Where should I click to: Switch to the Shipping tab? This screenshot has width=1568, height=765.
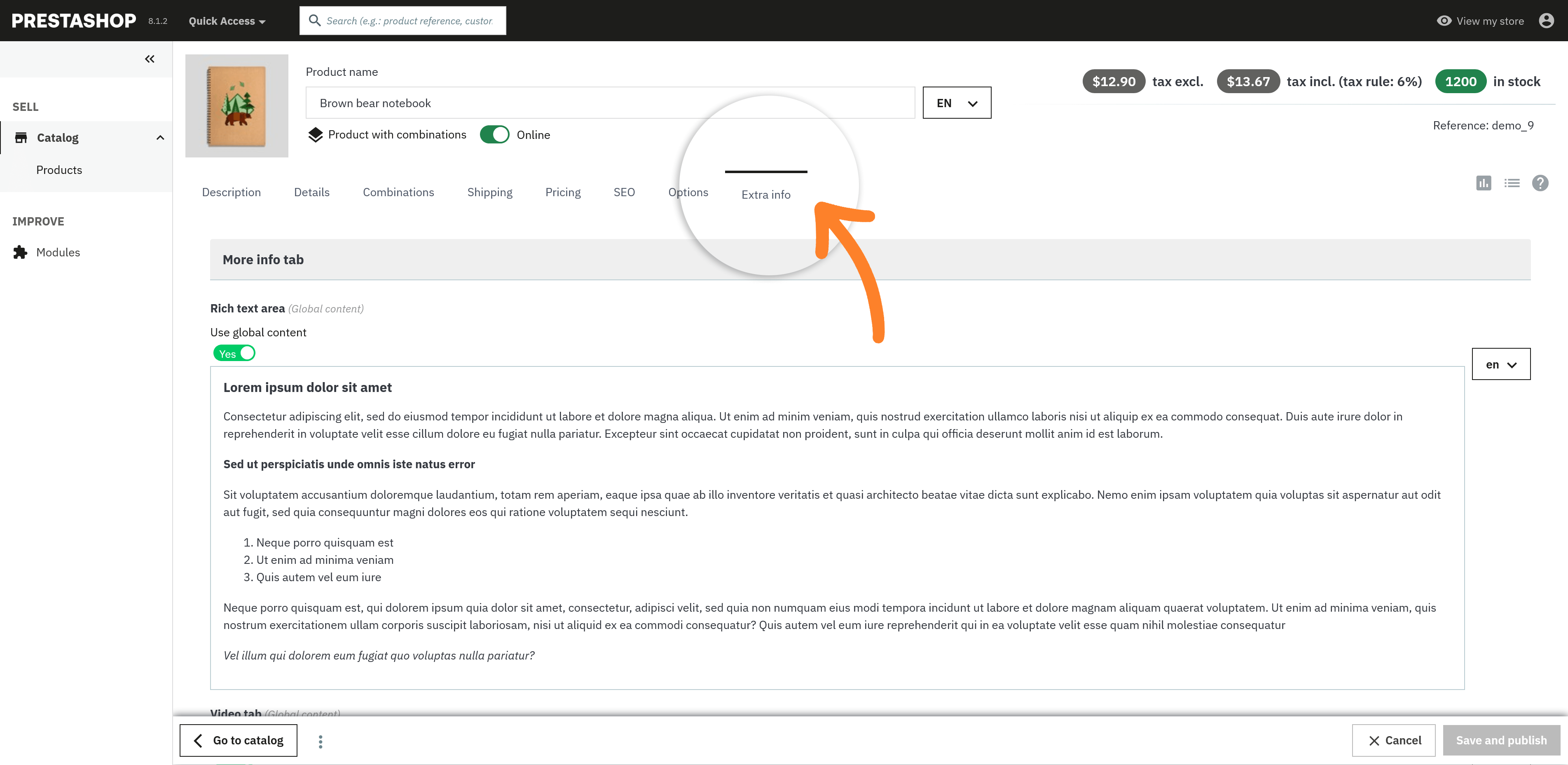point(489,192)
